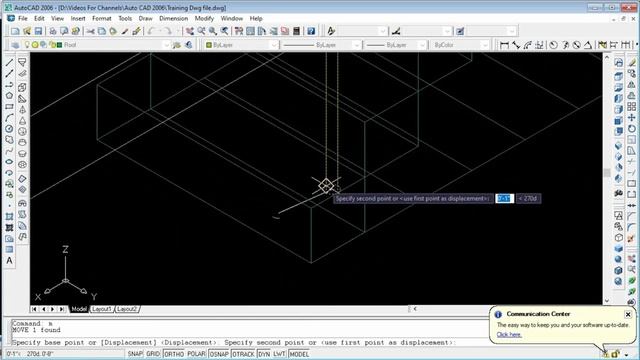Open the File menu

[23, 18]
